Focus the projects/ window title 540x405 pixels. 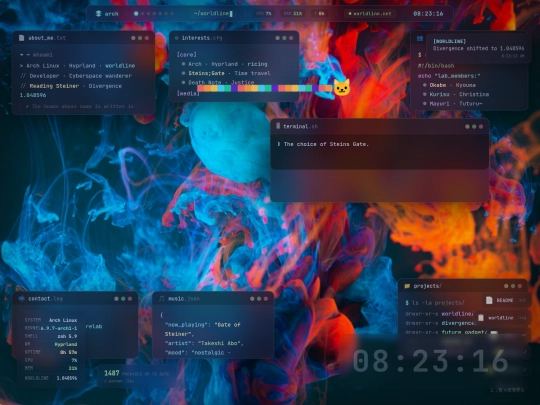coord(427,286)
